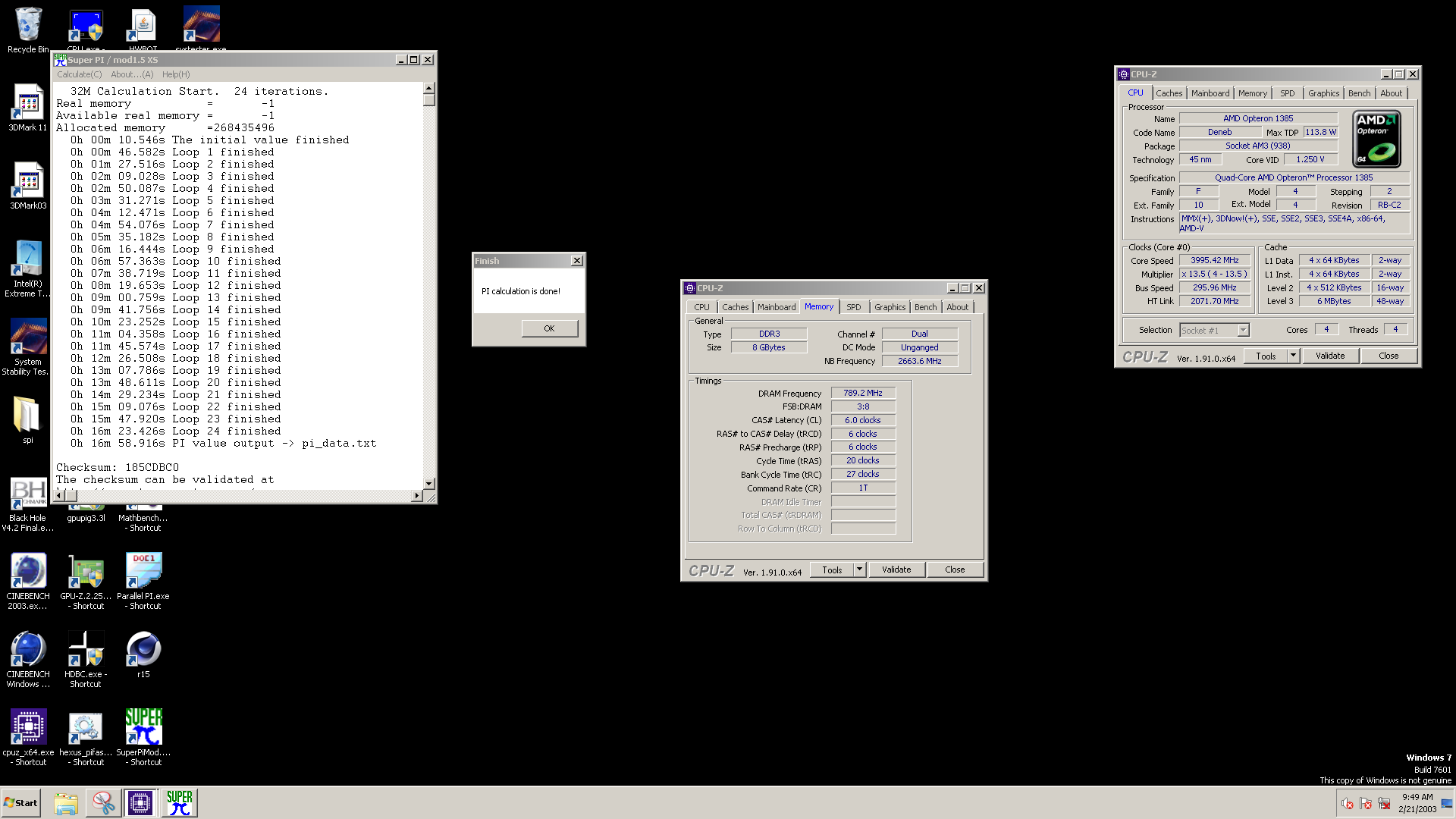Expand Tools dropdown arrow in Memory CPU-Z window
The width and height of the screenshot is (1456, 819).
click(859, 570)
